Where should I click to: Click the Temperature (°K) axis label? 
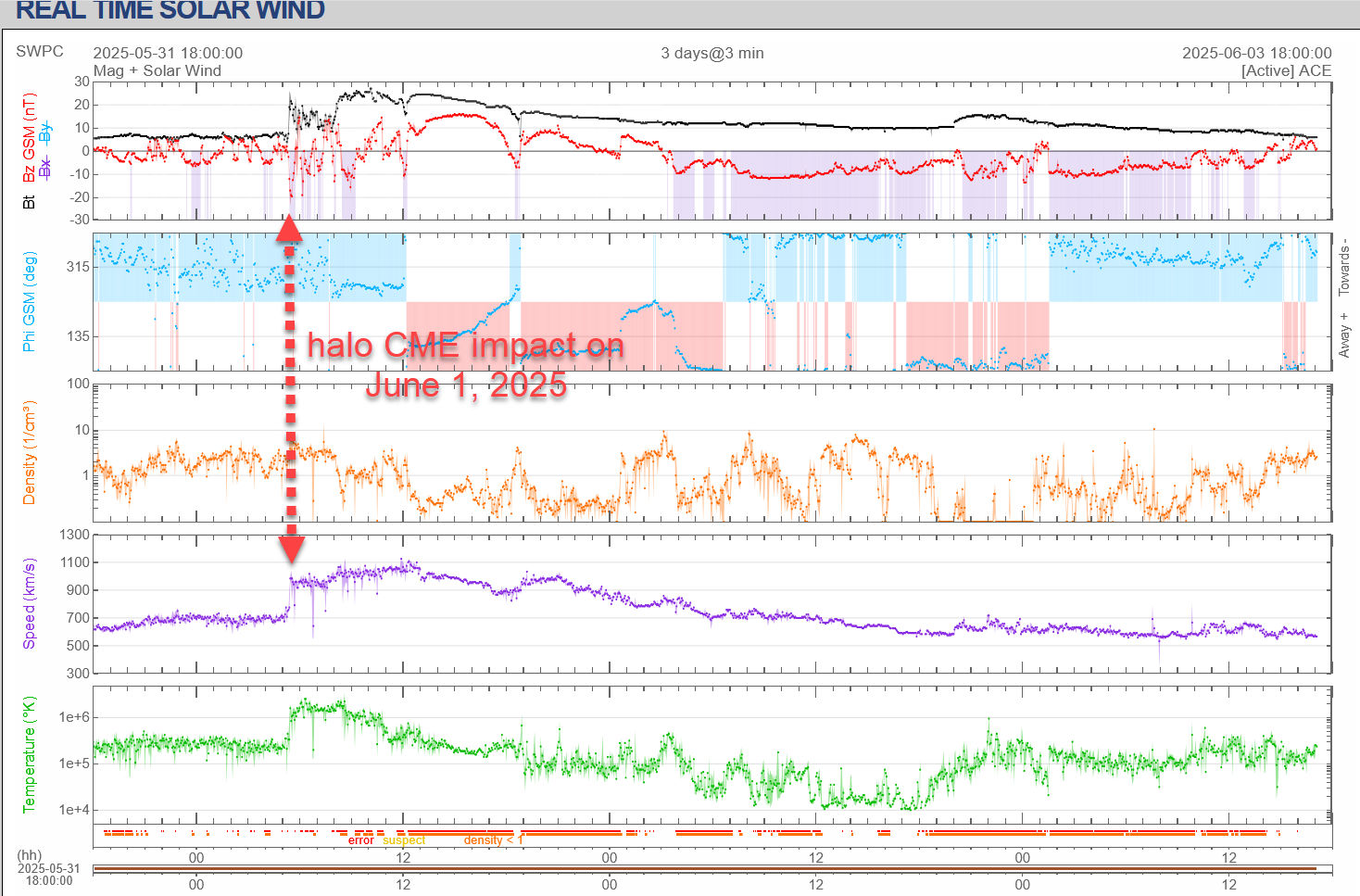(x=30, y=754)
